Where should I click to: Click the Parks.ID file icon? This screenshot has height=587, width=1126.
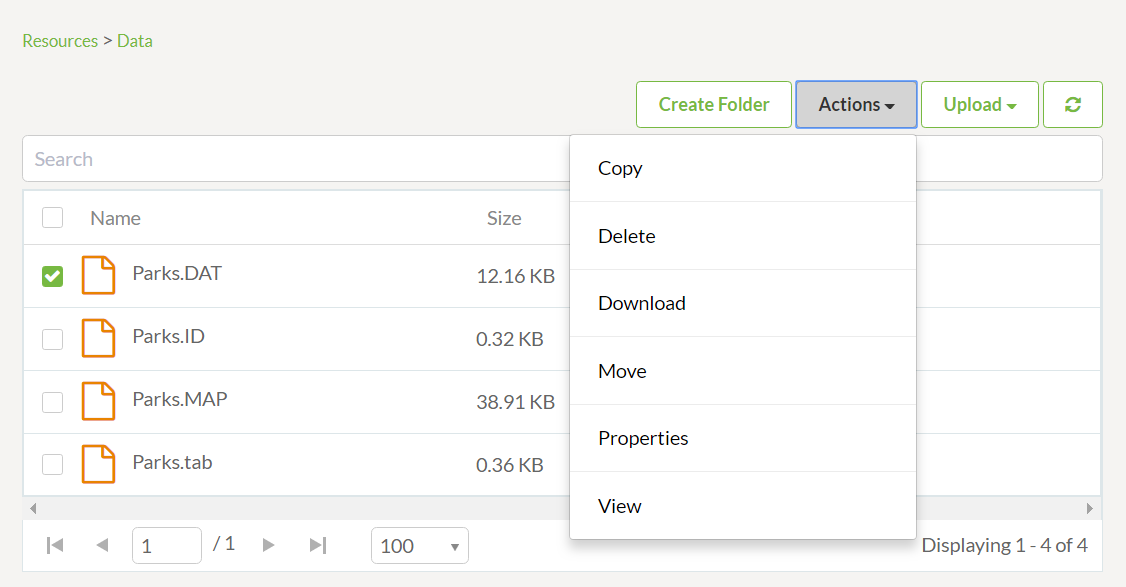tap(98, 338)
